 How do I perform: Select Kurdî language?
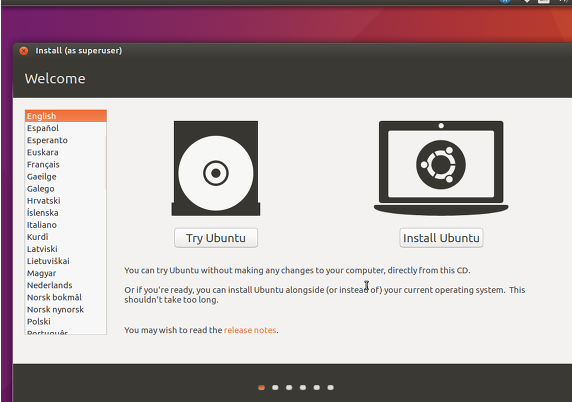(x=66, y=237)
